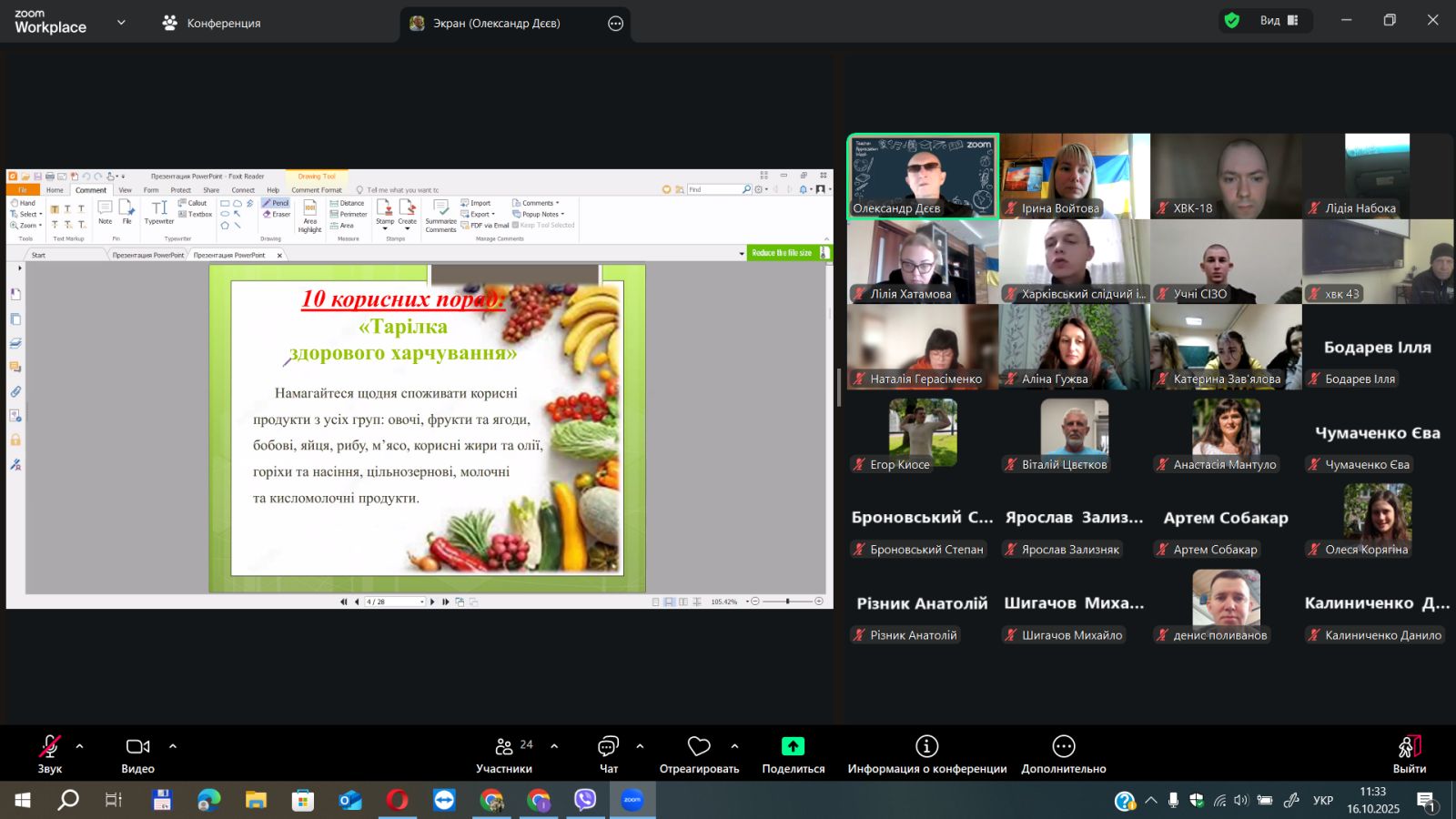Expand chat options arrow next to Чат
The height and width of the screenshot is (819, 1456).
640,746
